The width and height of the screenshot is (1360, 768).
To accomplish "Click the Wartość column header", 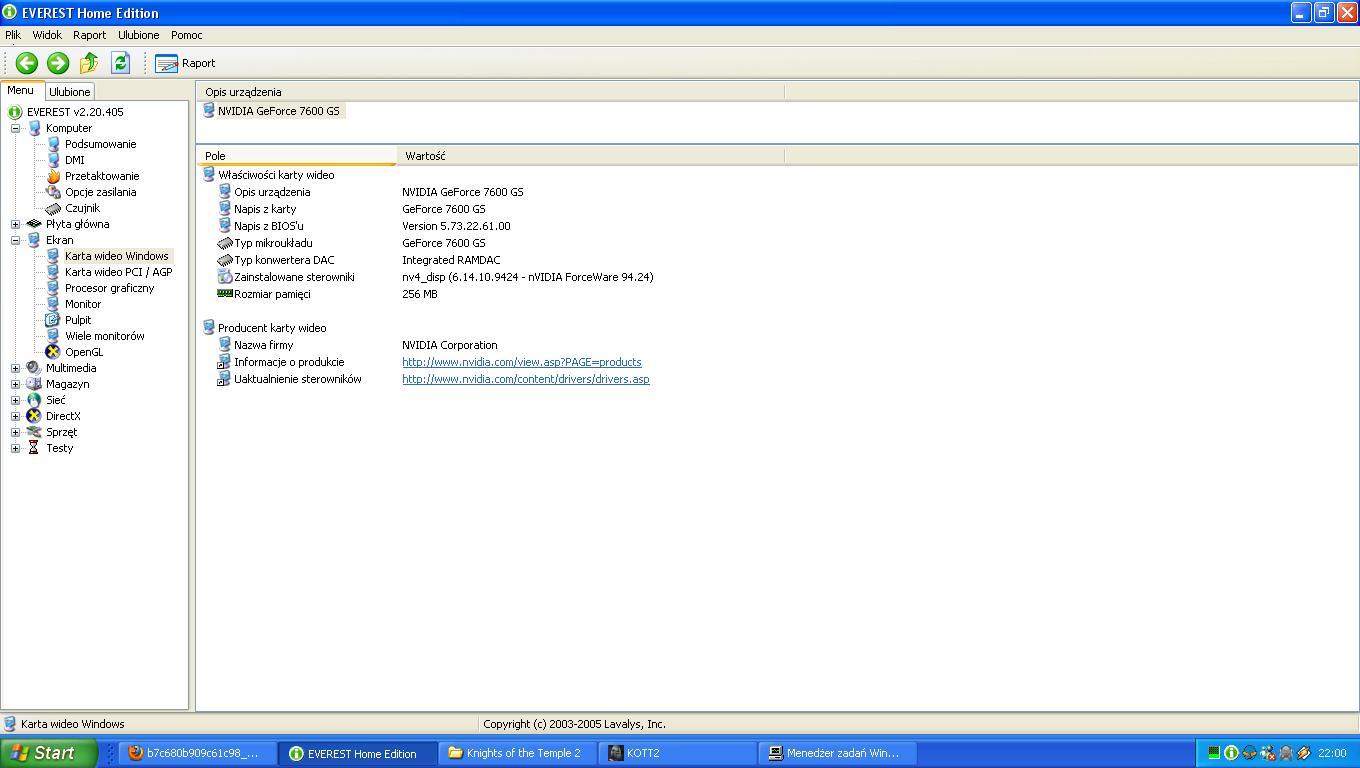I will 590,156.
